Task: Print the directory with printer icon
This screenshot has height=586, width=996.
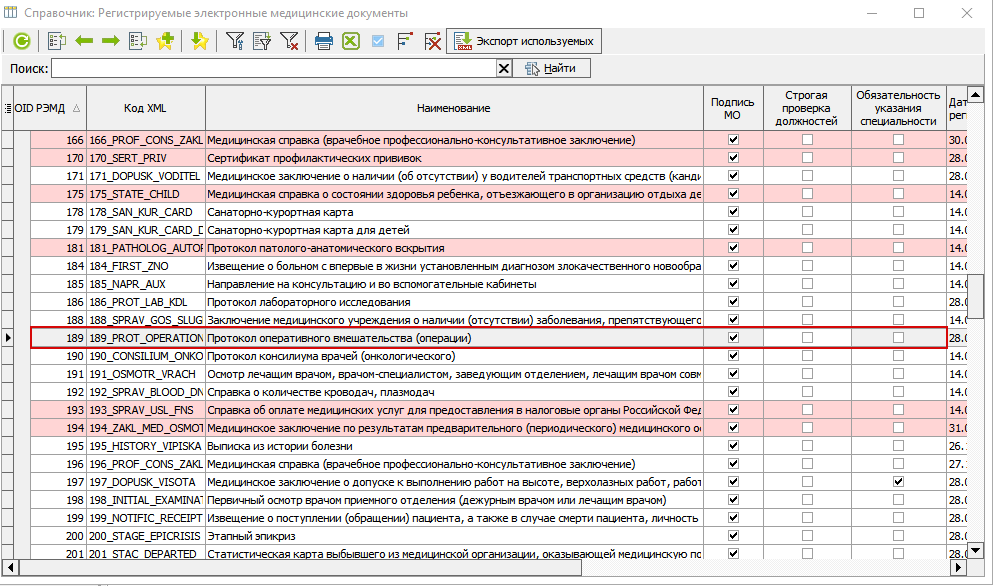Action: click(323, 41)
